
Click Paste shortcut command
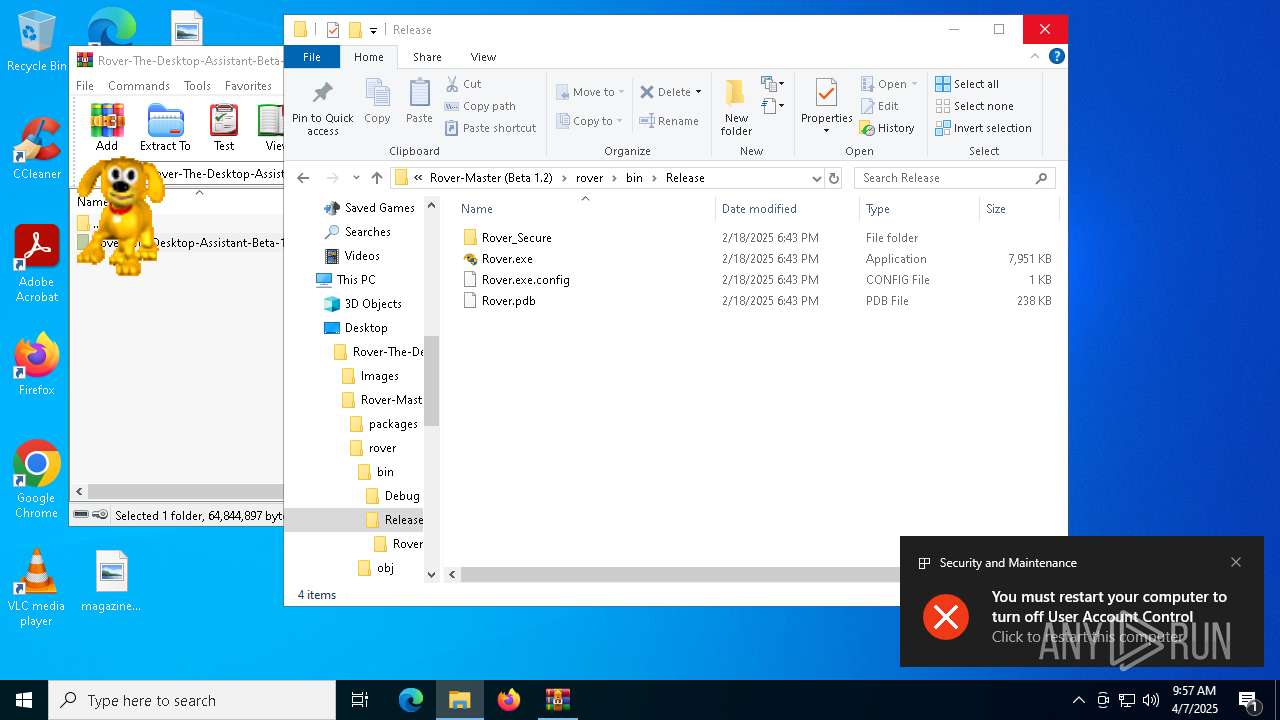[490, 128]
